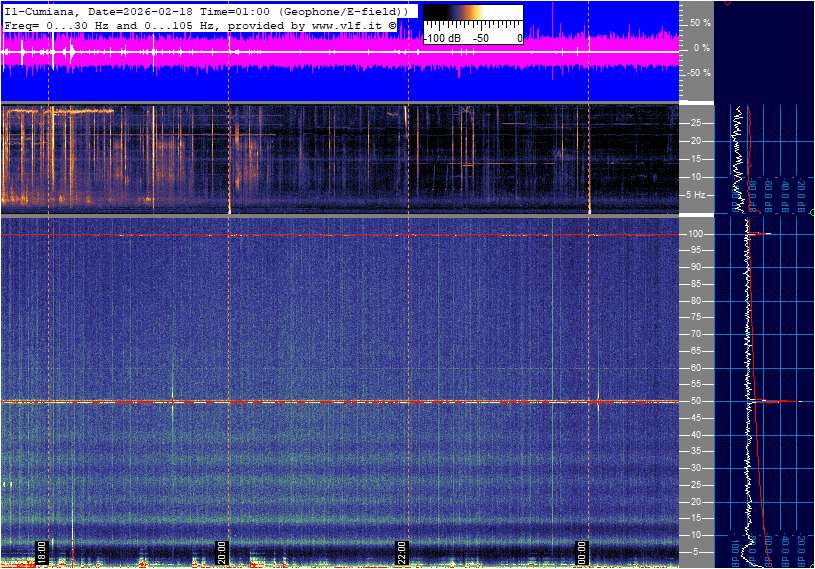Click the -50 % amplitude axis label
The width and height of the screenshot is (815, 569).
(698, 73)
